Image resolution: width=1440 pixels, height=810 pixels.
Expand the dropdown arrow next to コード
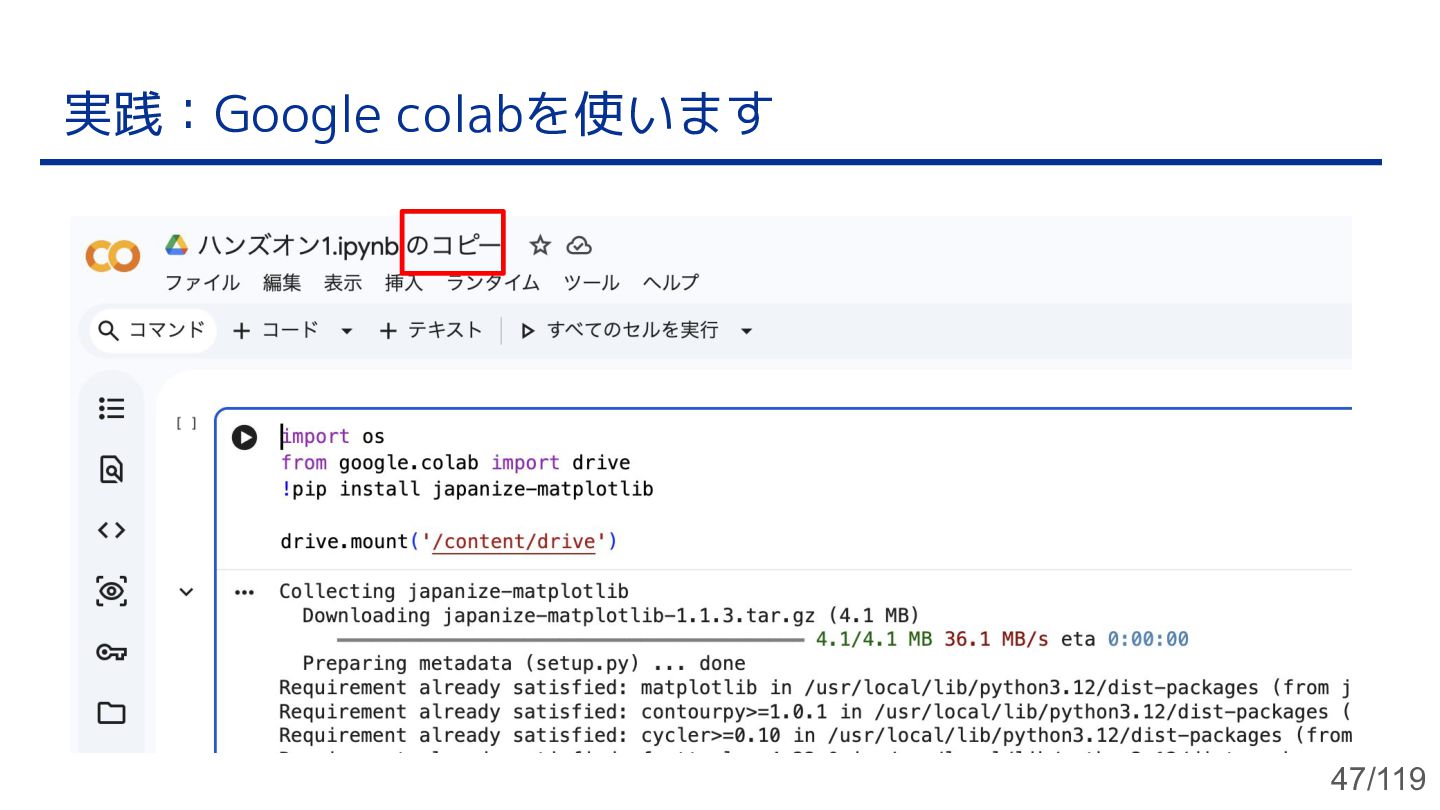(347, 331)
